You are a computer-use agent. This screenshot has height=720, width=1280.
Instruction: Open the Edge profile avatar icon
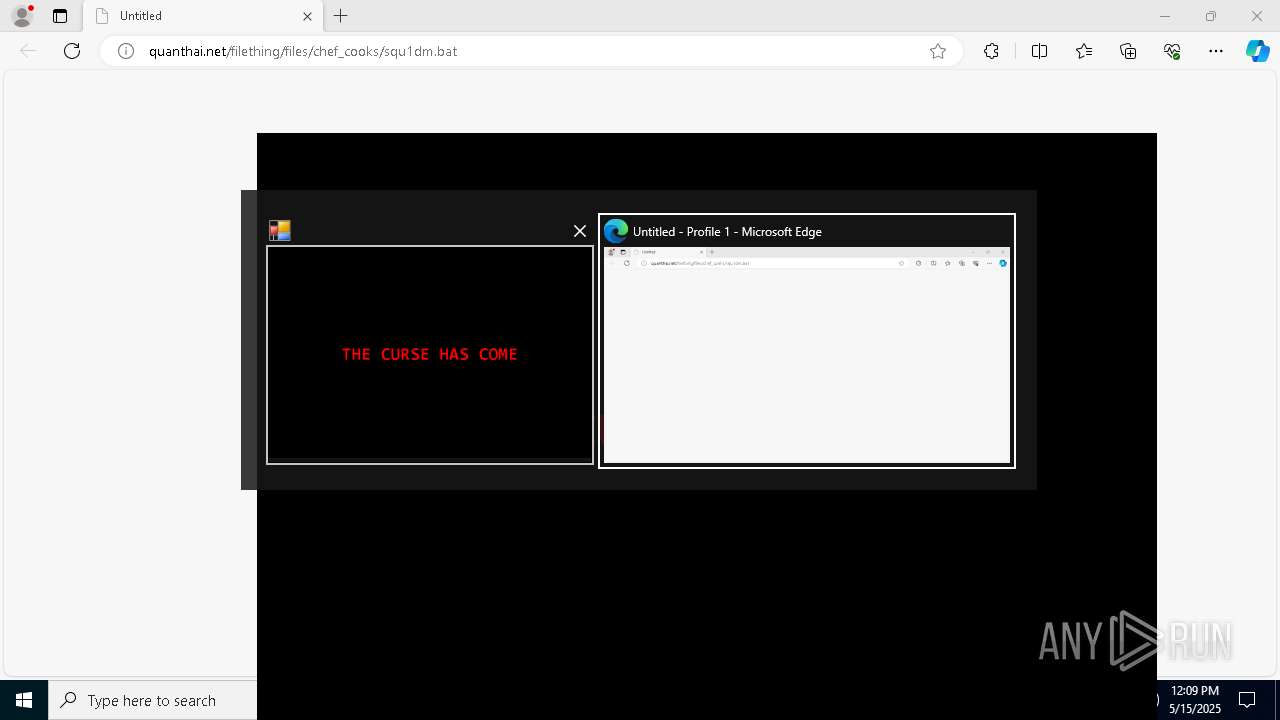[22, 16]
